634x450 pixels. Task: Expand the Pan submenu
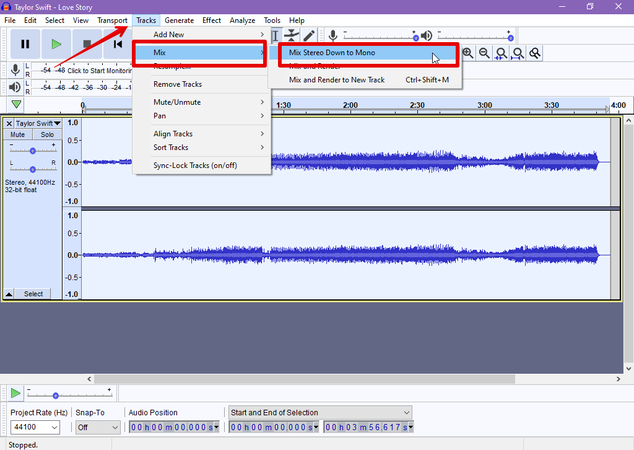pos(202,116)
